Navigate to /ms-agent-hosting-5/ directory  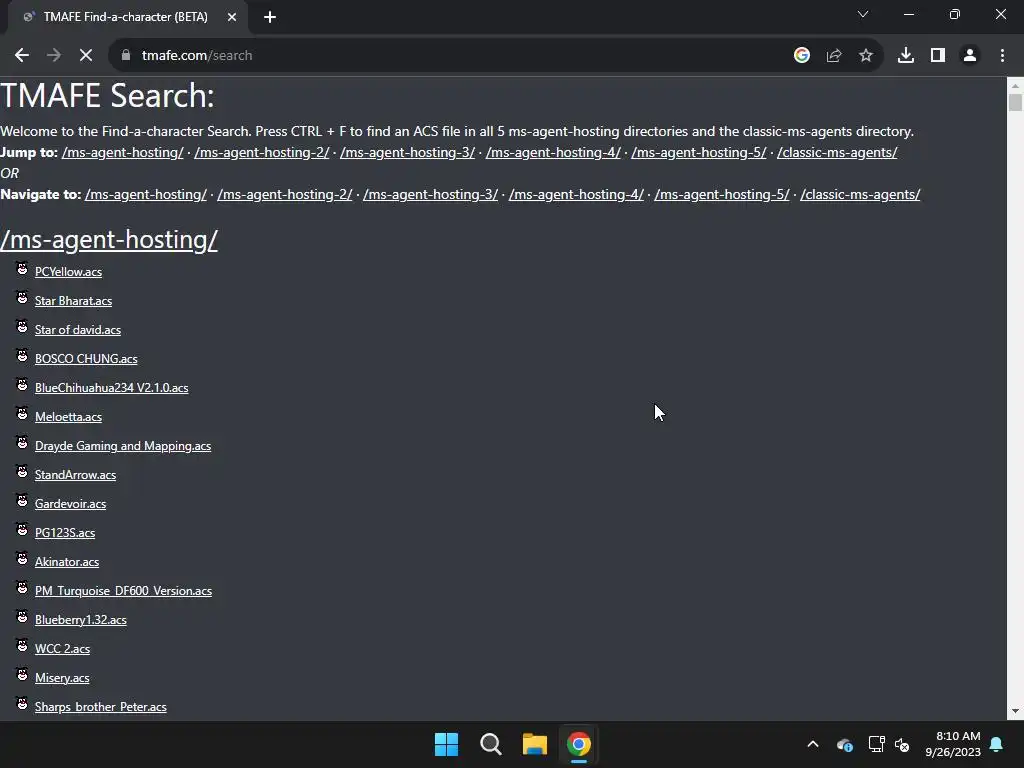point(722,194)
